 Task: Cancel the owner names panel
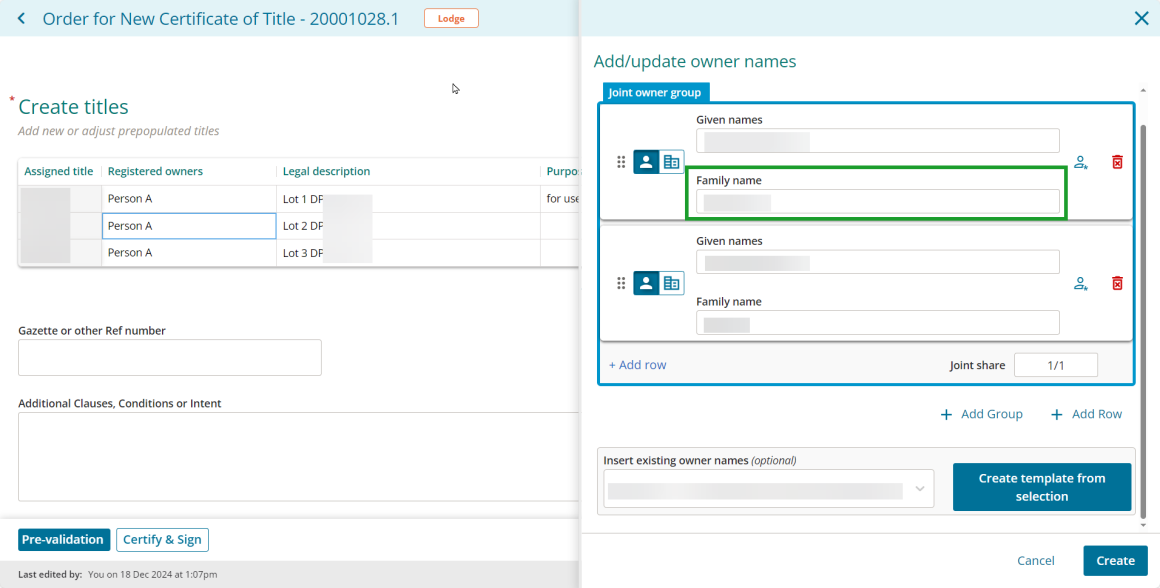click(x=1036, y=561)
